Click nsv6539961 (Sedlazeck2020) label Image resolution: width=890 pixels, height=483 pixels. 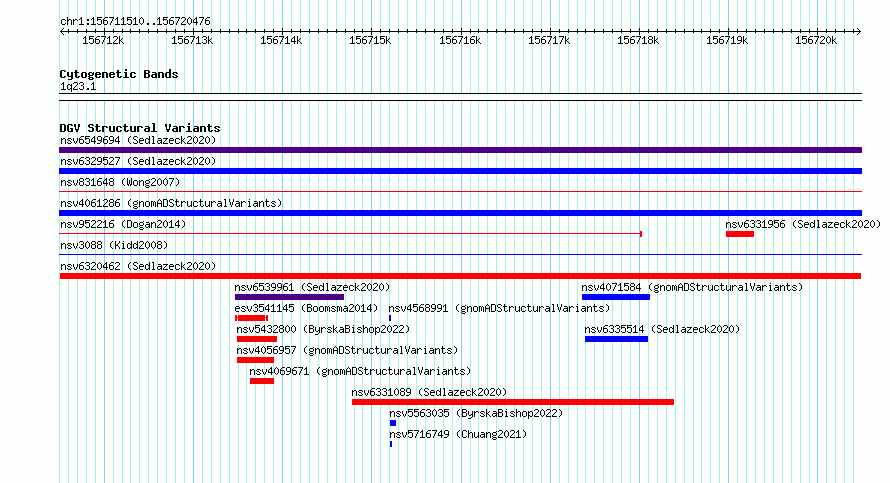[x=312, y=287]
